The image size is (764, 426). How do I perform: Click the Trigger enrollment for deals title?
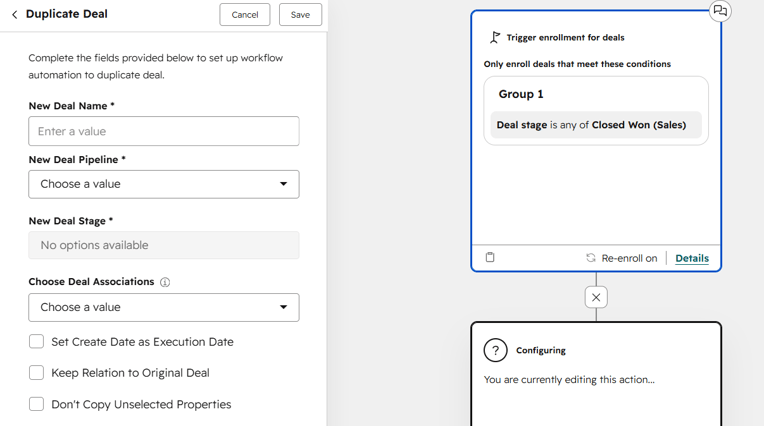click(x=565, y=38)
